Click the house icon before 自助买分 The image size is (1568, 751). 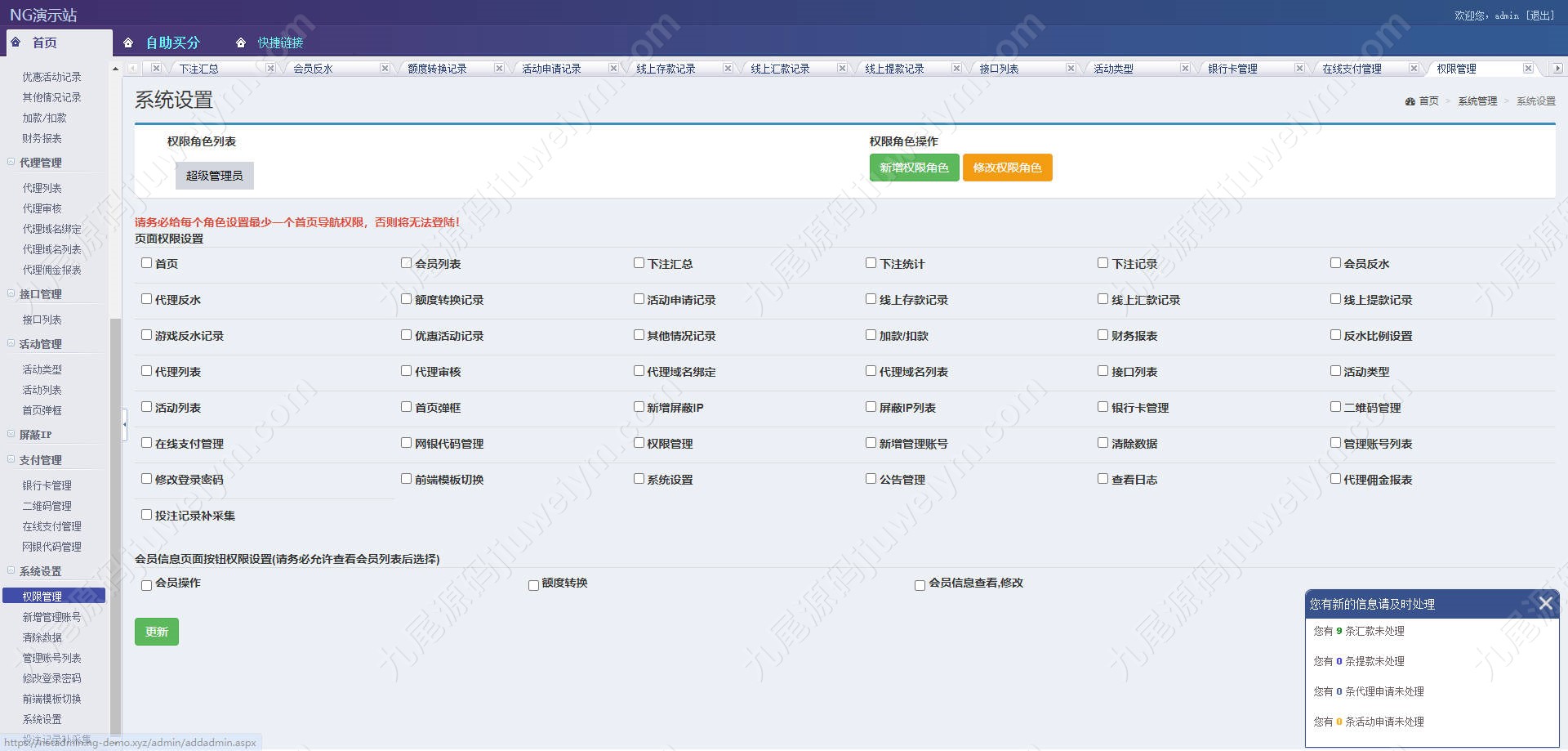[x=128, y=43]
